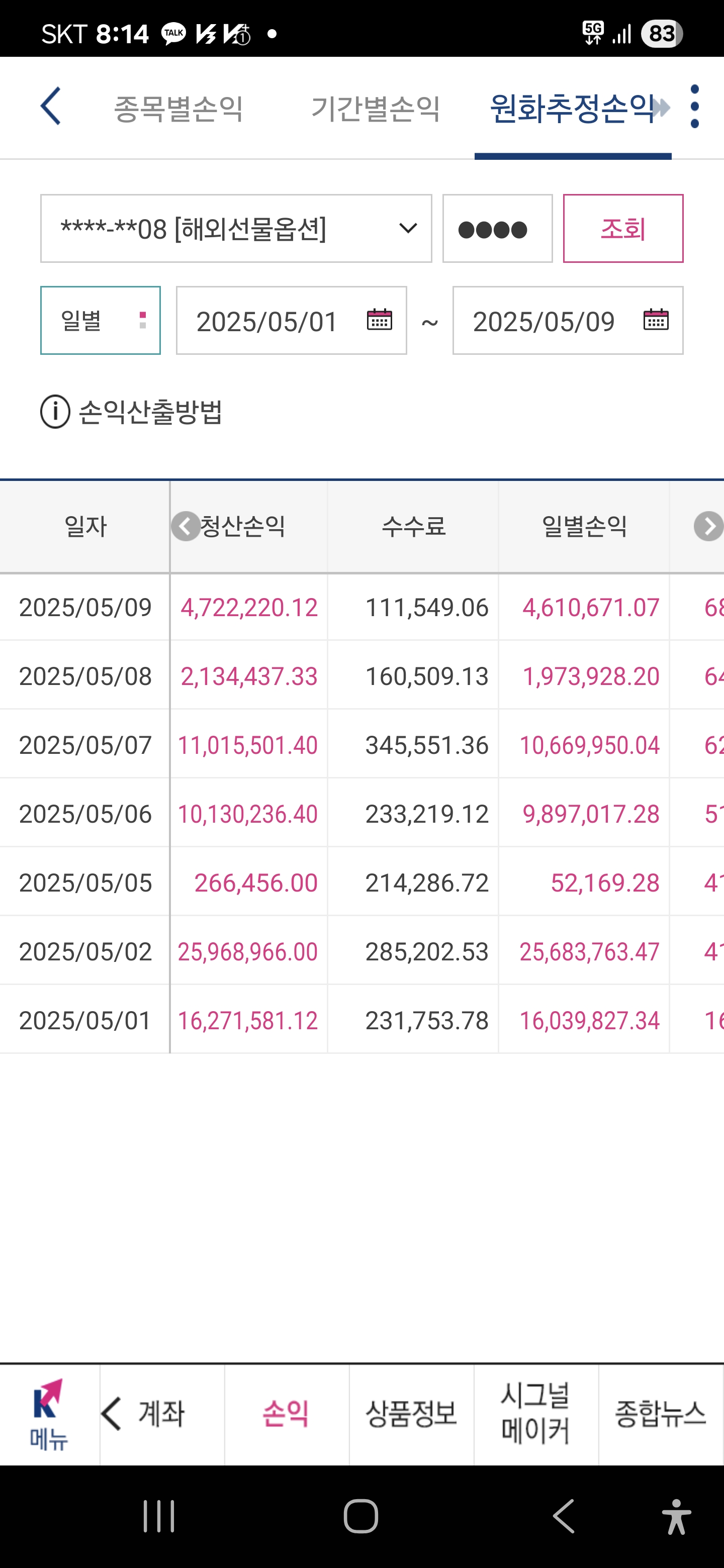Image resolution: width=724 pixels, height=1568 pixels.
Task: Tap the 일자 column header
Action: coord(85,527)
